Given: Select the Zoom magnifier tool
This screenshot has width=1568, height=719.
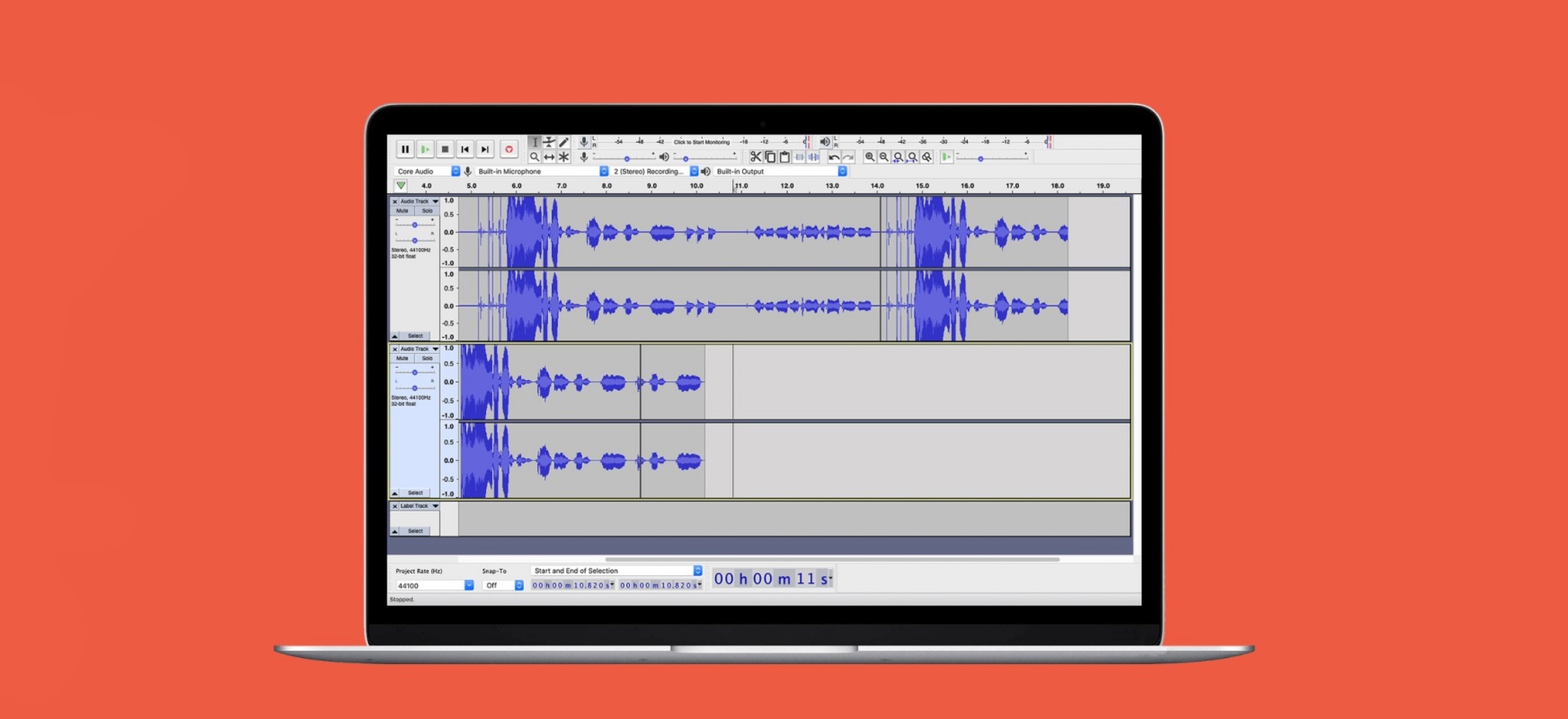Looking at the screenshot, I should pyautogui.click(x=535, y=156).
